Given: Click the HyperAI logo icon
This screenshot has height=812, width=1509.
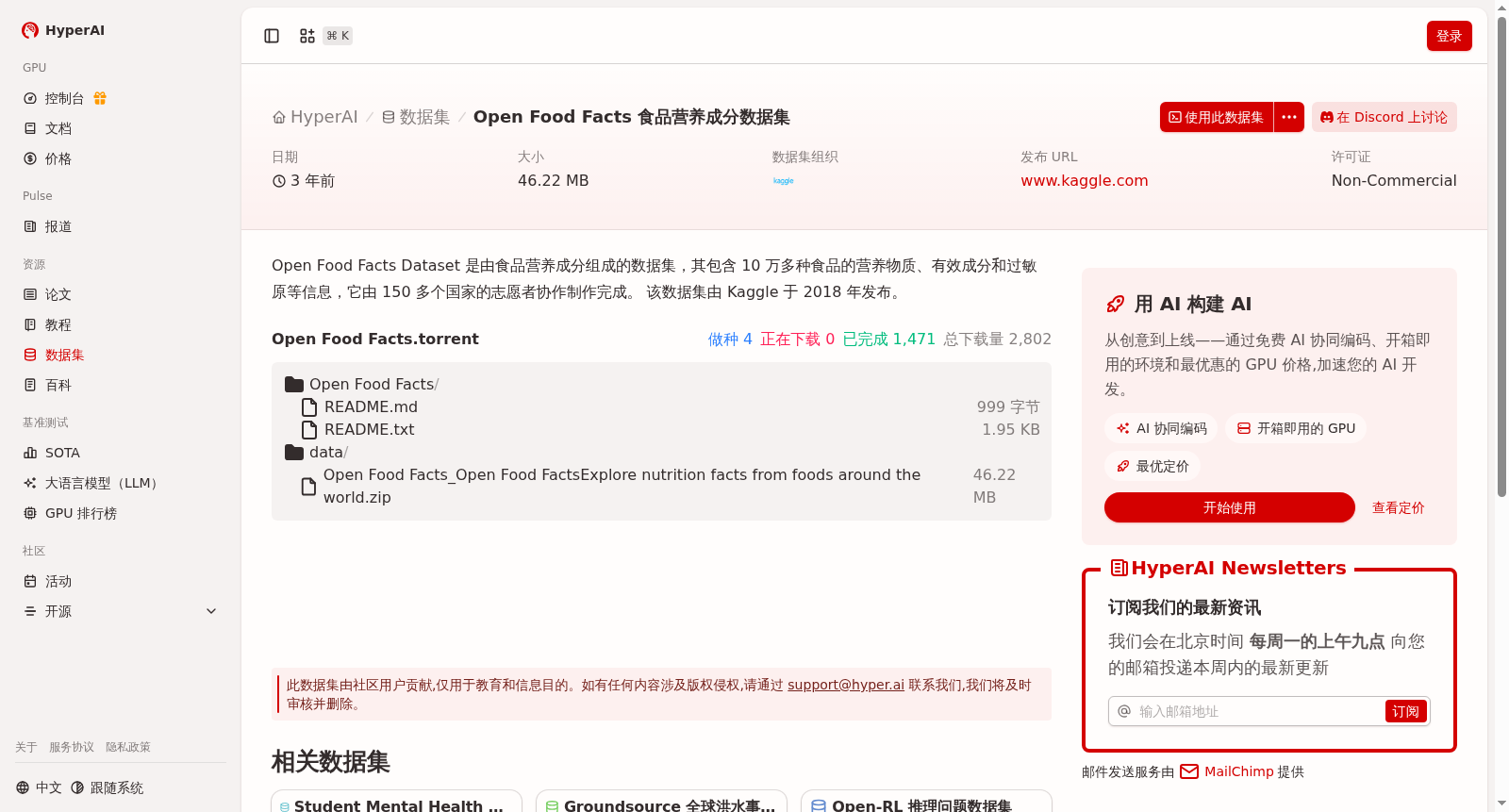Looking at the screenshot, I should pyautogui.click(x=30, y=30).
